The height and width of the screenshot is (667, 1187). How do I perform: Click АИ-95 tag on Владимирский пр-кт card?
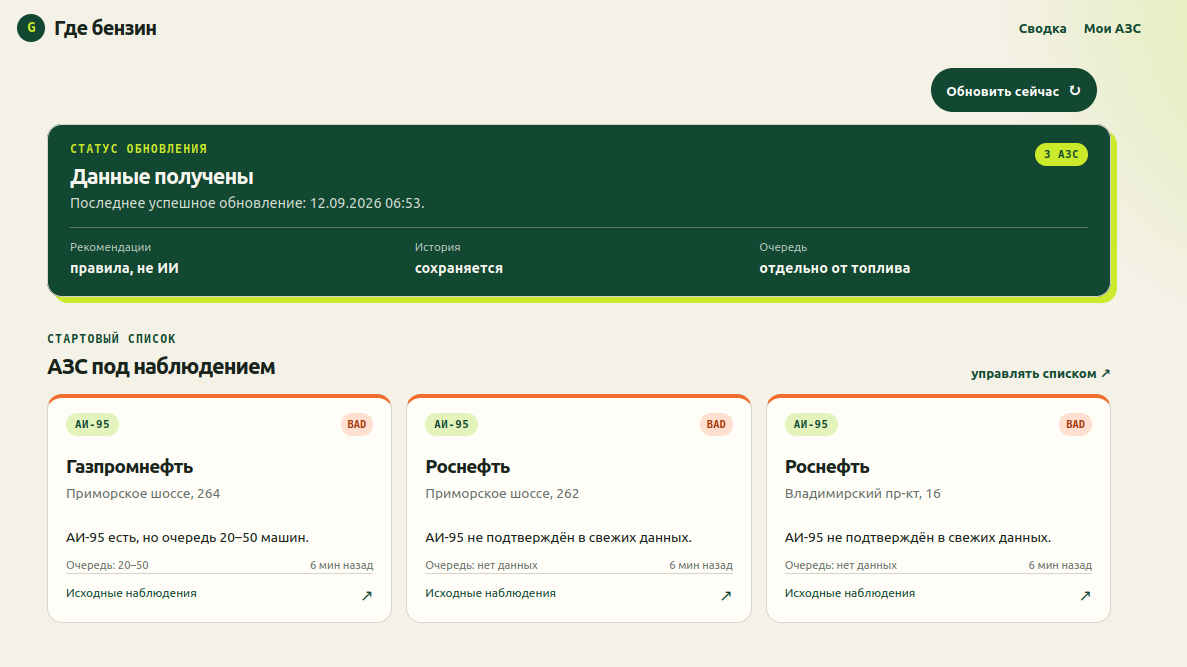(811, 424)
